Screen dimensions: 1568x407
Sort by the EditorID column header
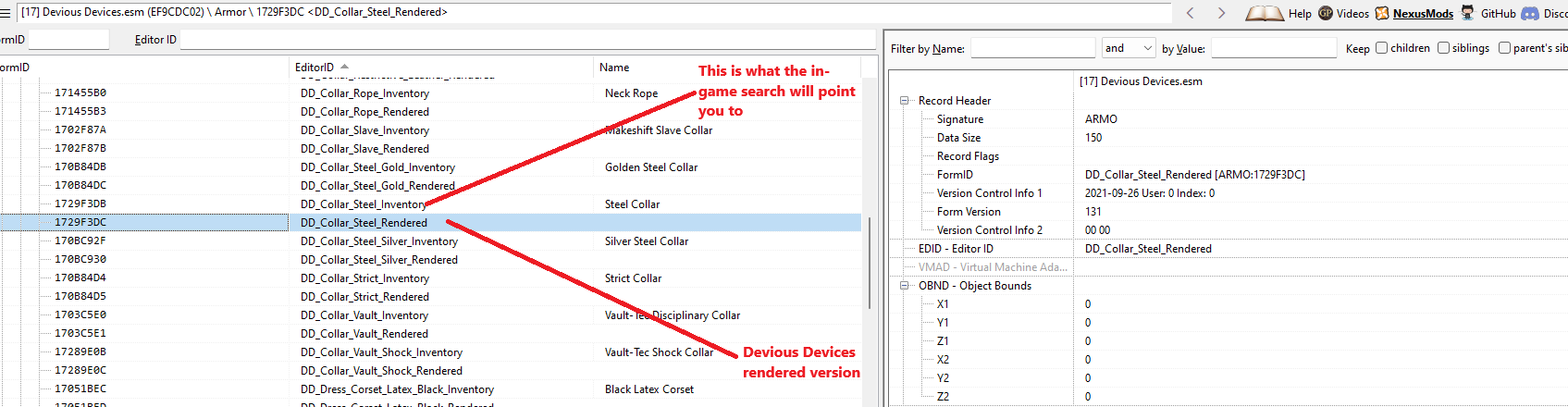440,68
